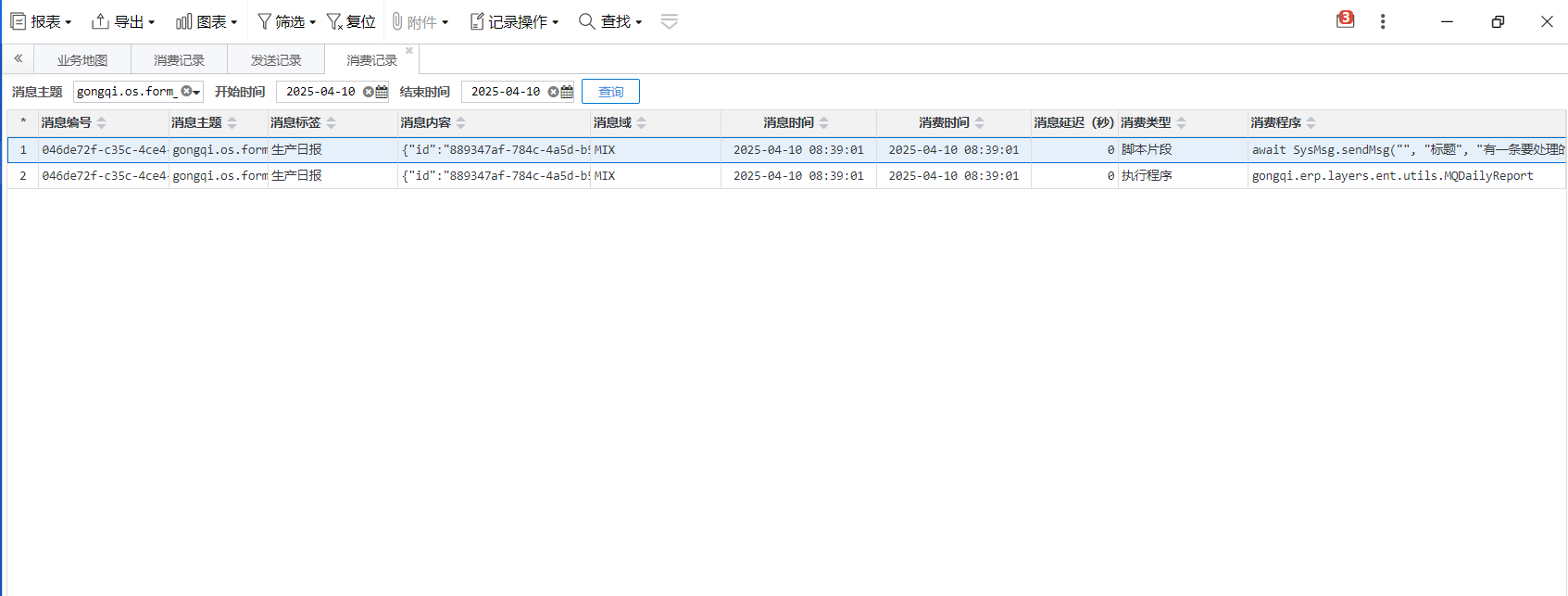
Task: Collapse tabs with the double-left arrow
Action: click(x=18, y=58)
